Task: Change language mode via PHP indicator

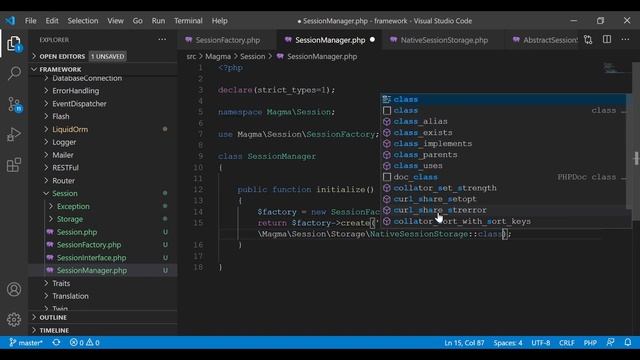Action: pyautogui.click(x=590, y=342)
